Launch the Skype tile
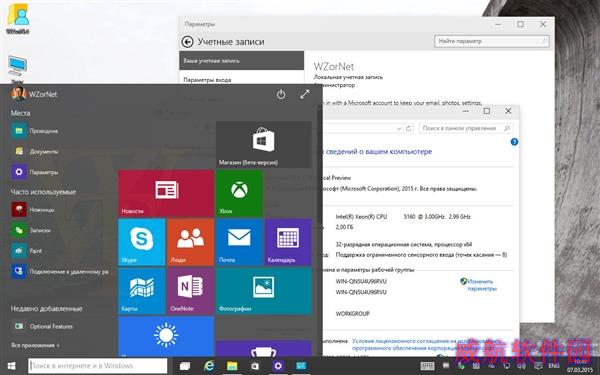 [x=142, y=242]
